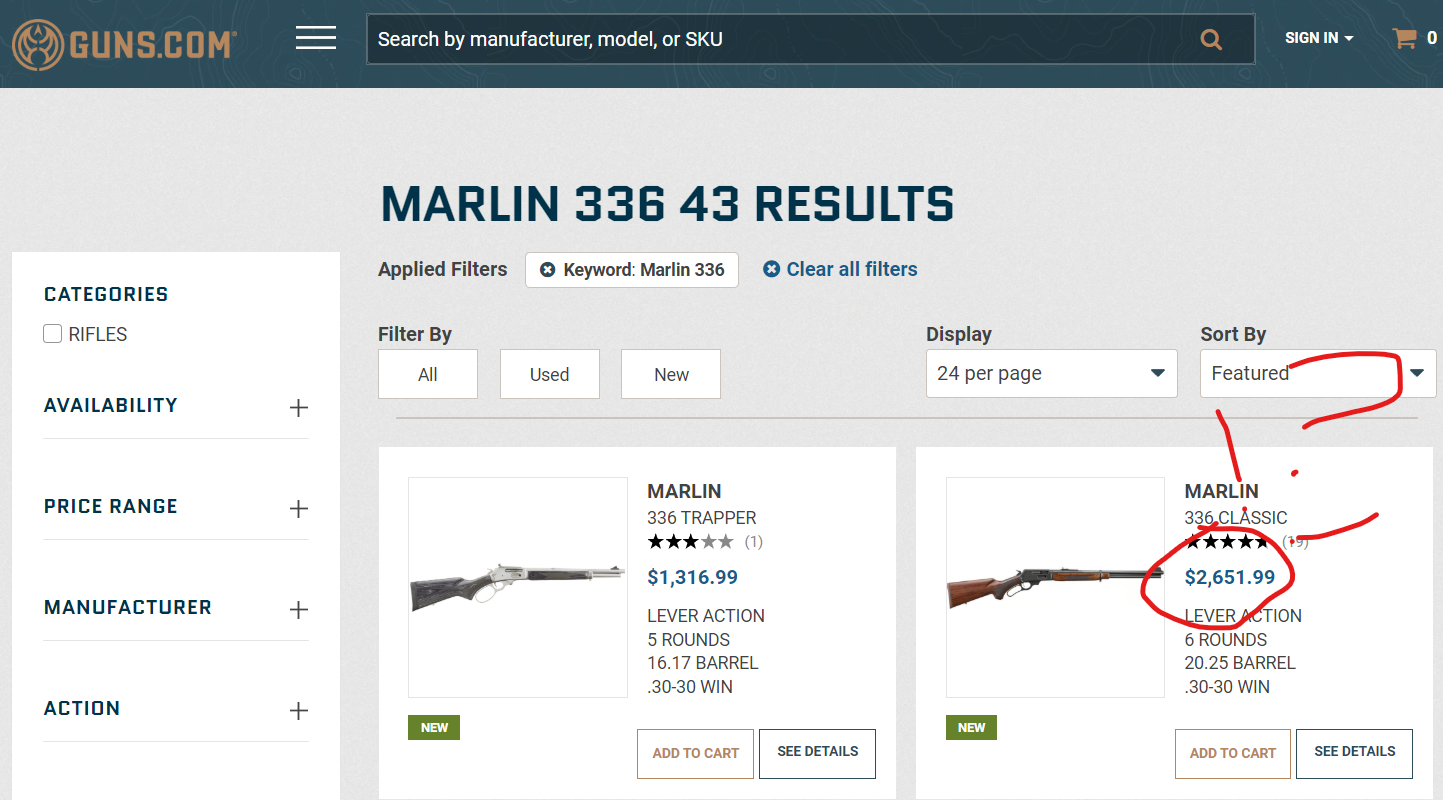Add the 336 Trapper to cart
This screenshot has height=800, width=1443.
695,754
